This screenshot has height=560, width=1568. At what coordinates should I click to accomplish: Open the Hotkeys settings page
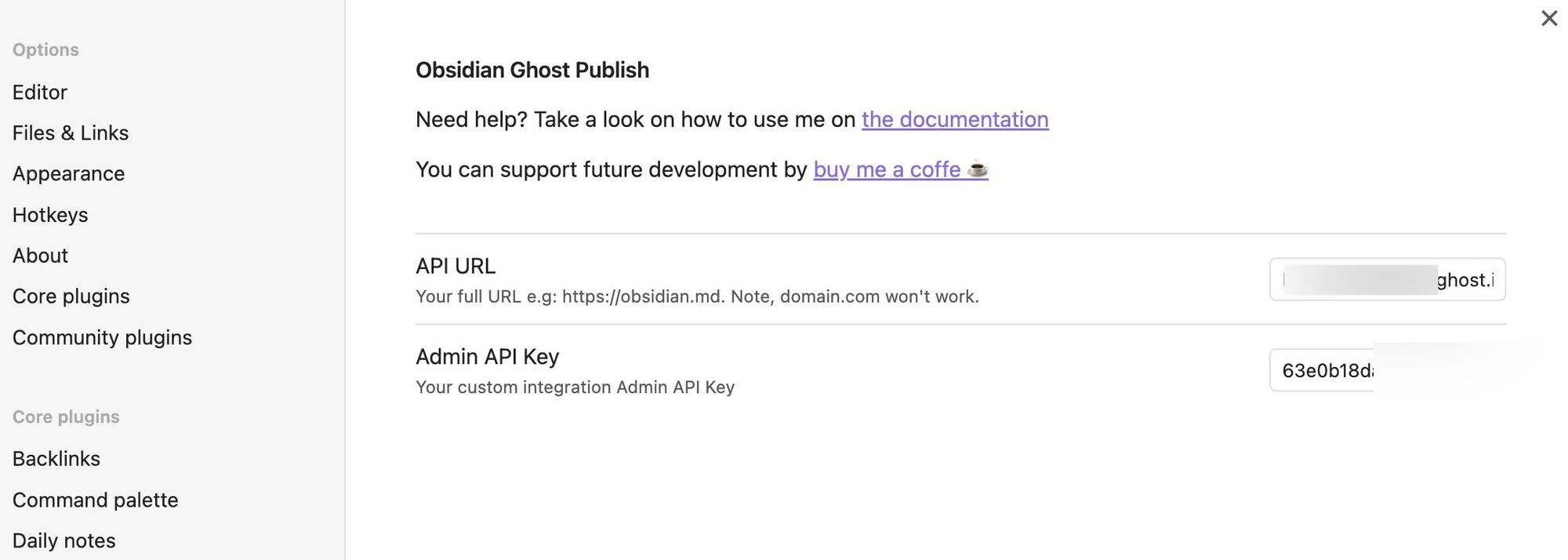tap(50, 215)
